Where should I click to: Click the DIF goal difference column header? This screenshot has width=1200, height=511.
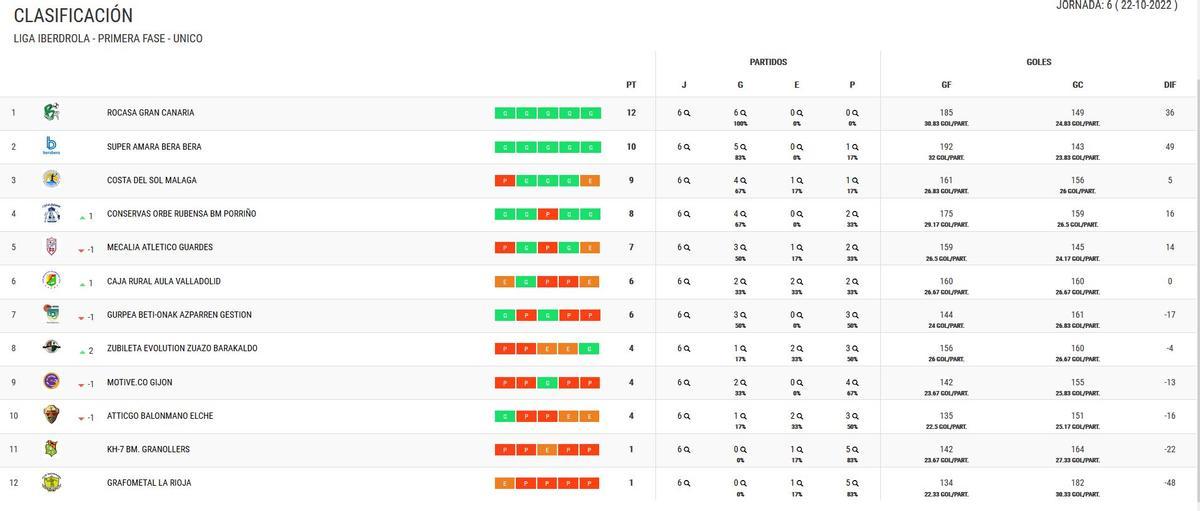coord(1169,85)
